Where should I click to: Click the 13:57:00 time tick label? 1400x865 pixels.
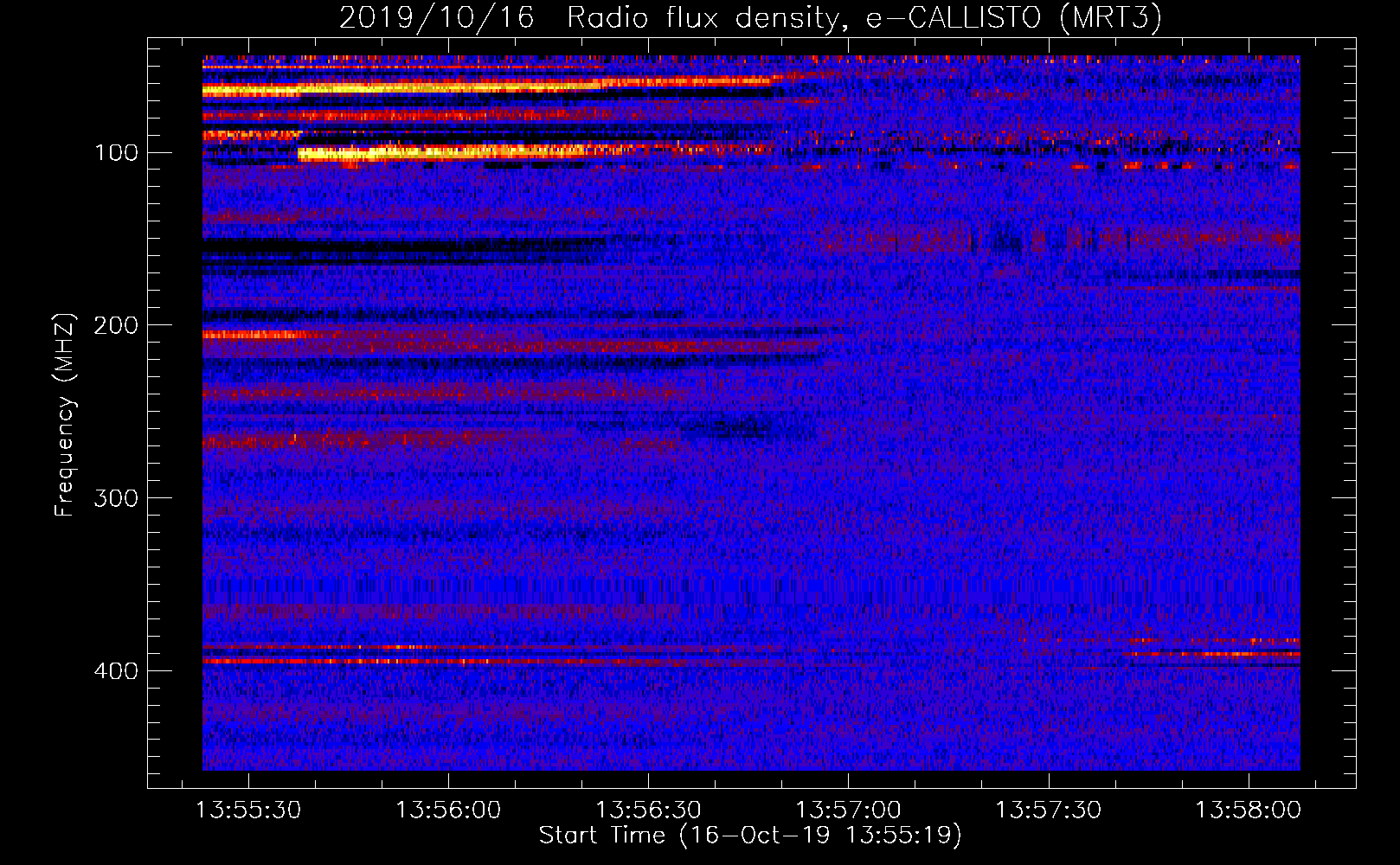pyautogui.click(x=848, y=811)
